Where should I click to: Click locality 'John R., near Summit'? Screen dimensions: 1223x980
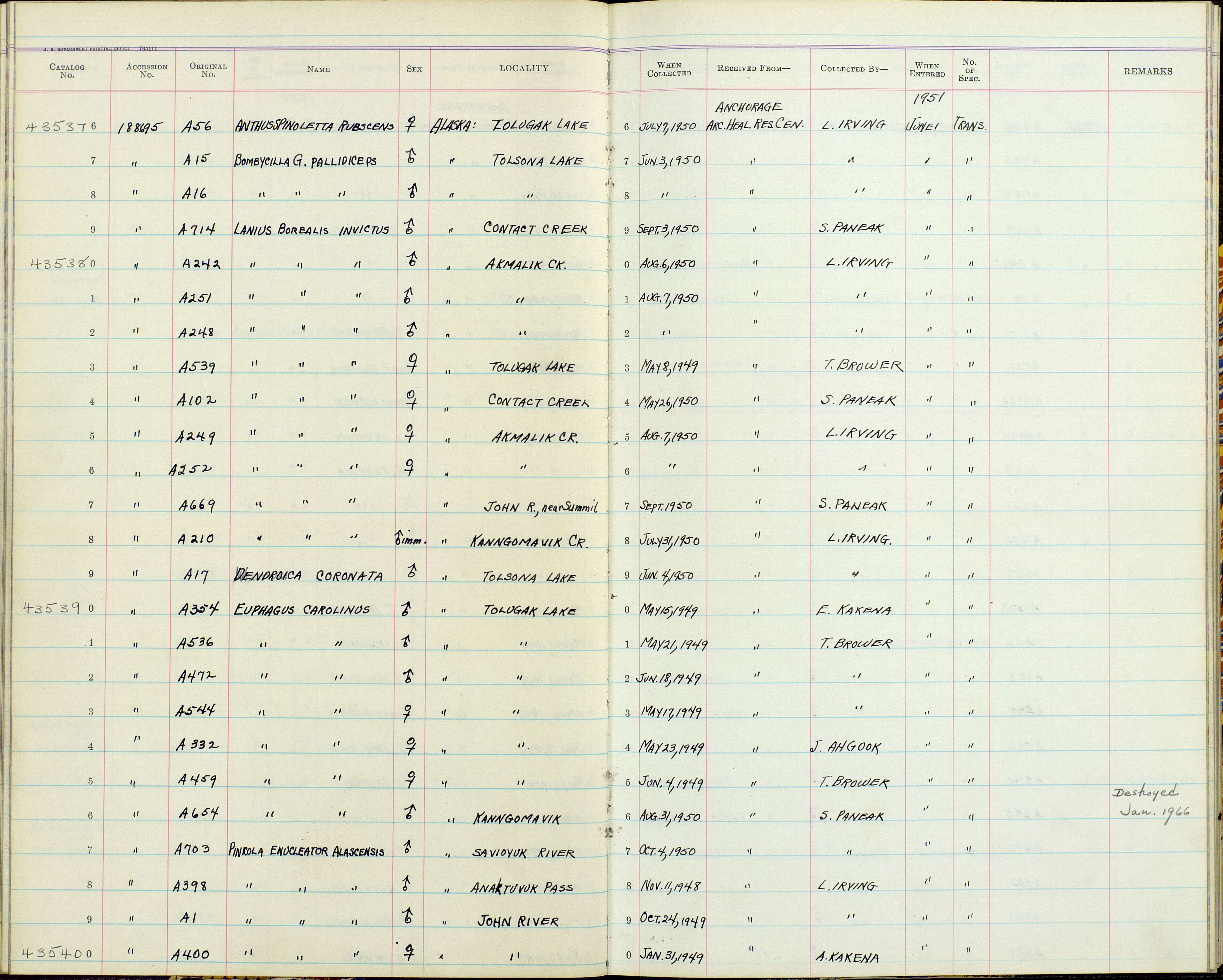click(541, 506)
